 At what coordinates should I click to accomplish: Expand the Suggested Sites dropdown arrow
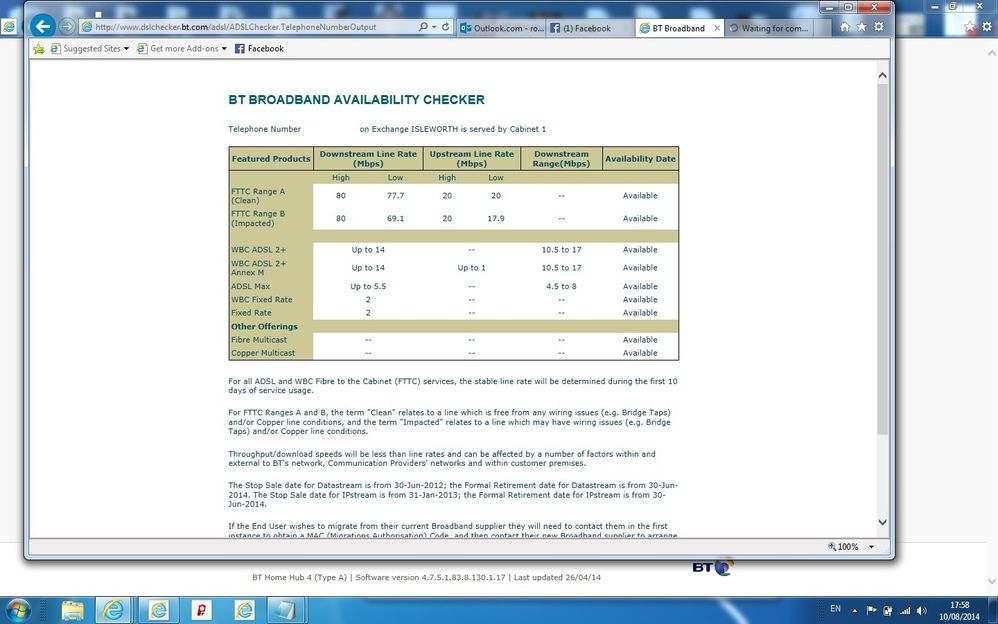click(x=126, y=49)
